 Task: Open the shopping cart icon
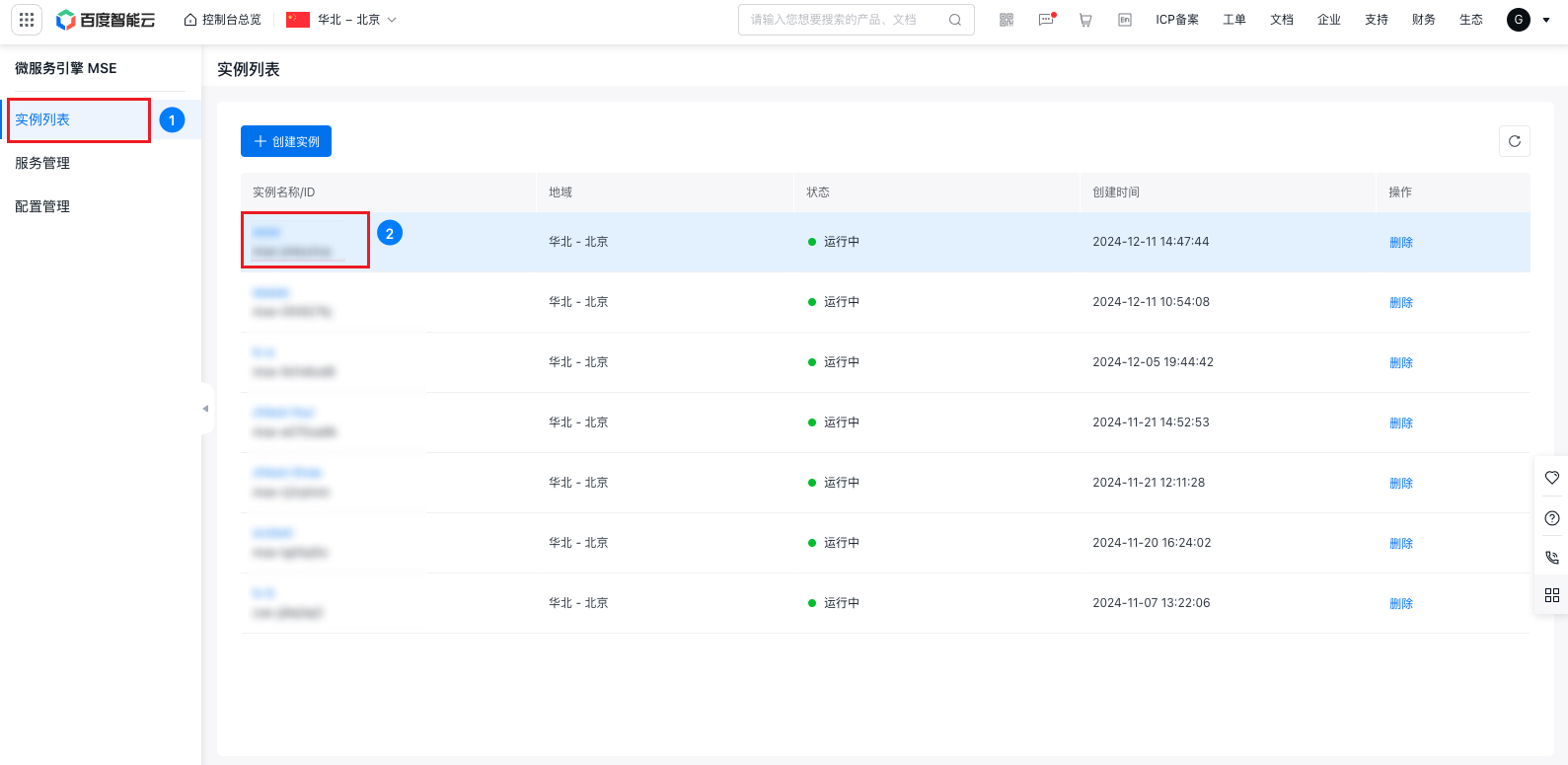pos(1085,20)
